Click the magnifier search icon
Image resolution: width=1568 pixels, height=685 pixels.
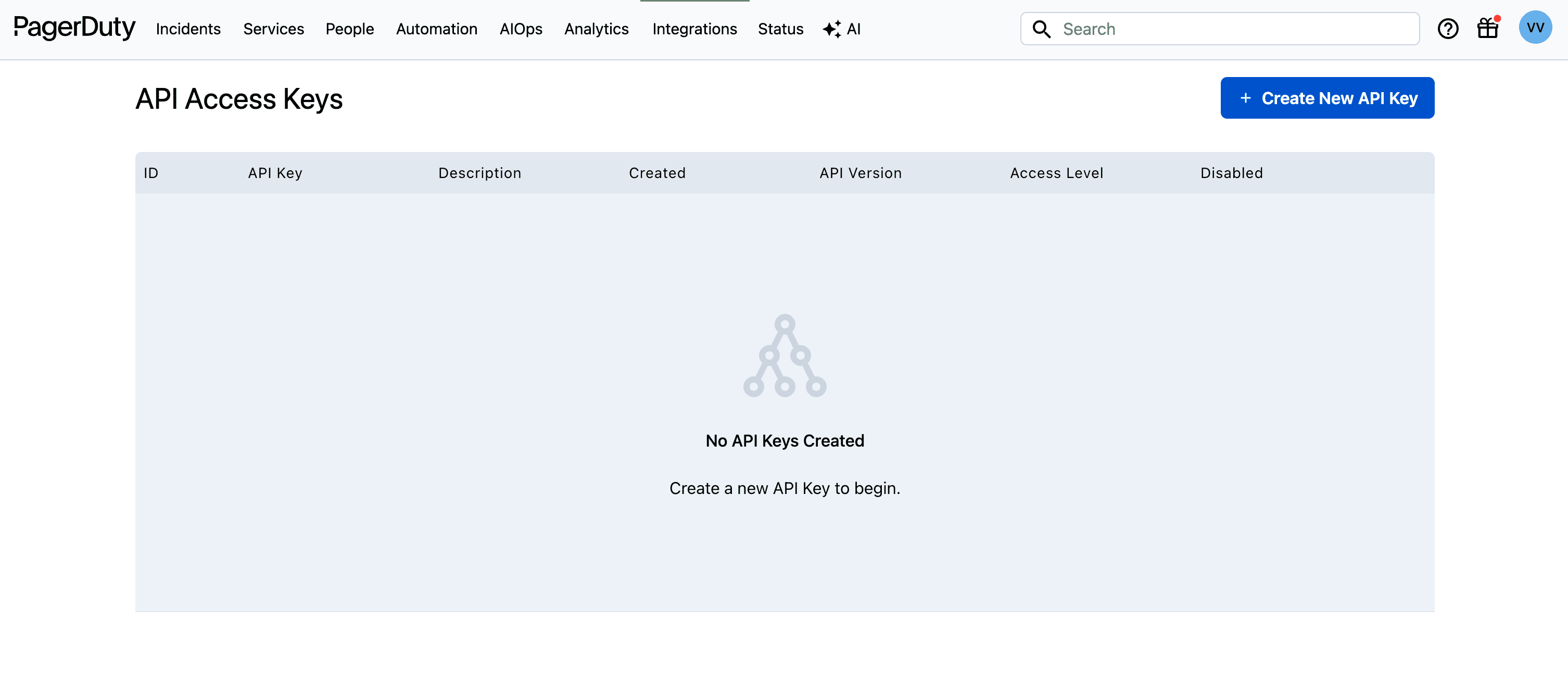tap(1042, 29)
